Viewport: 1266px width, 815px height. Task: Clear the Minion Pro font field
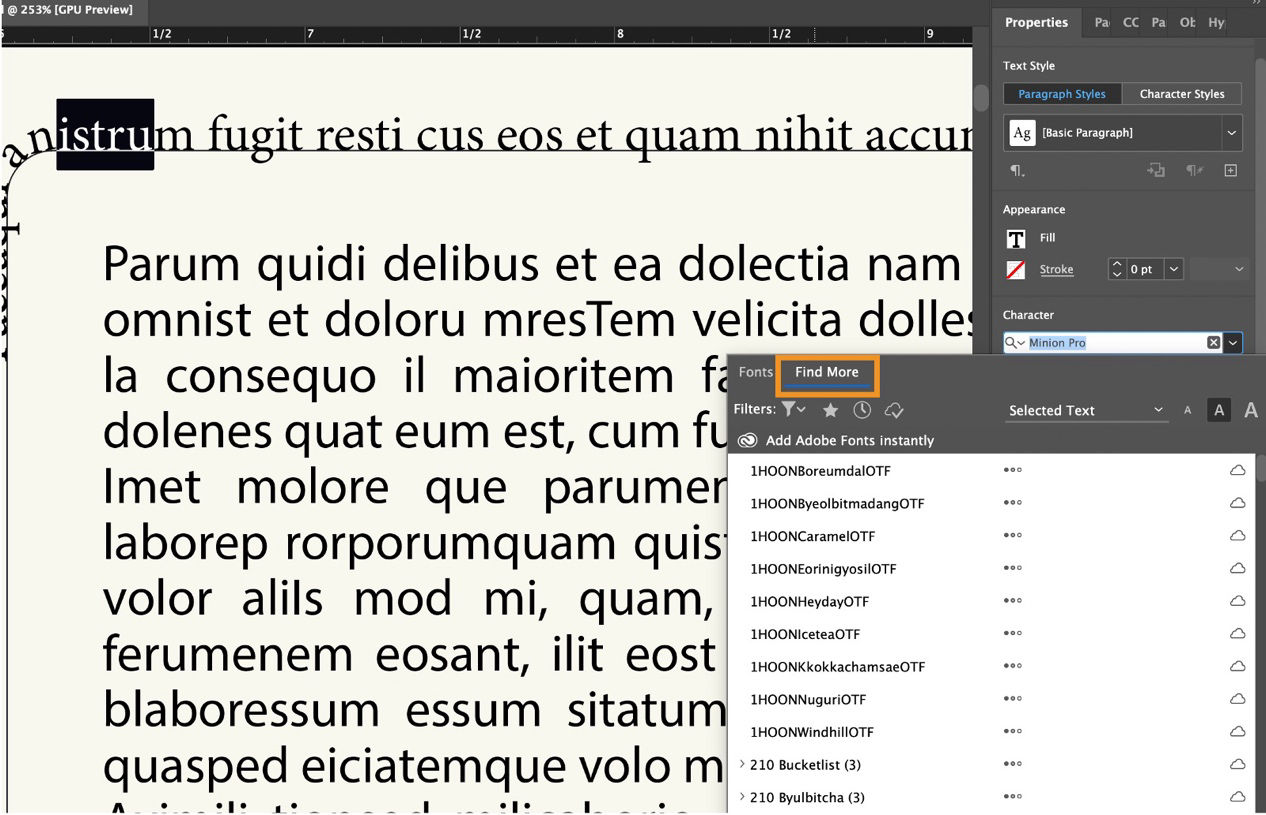pos(1213,343)
